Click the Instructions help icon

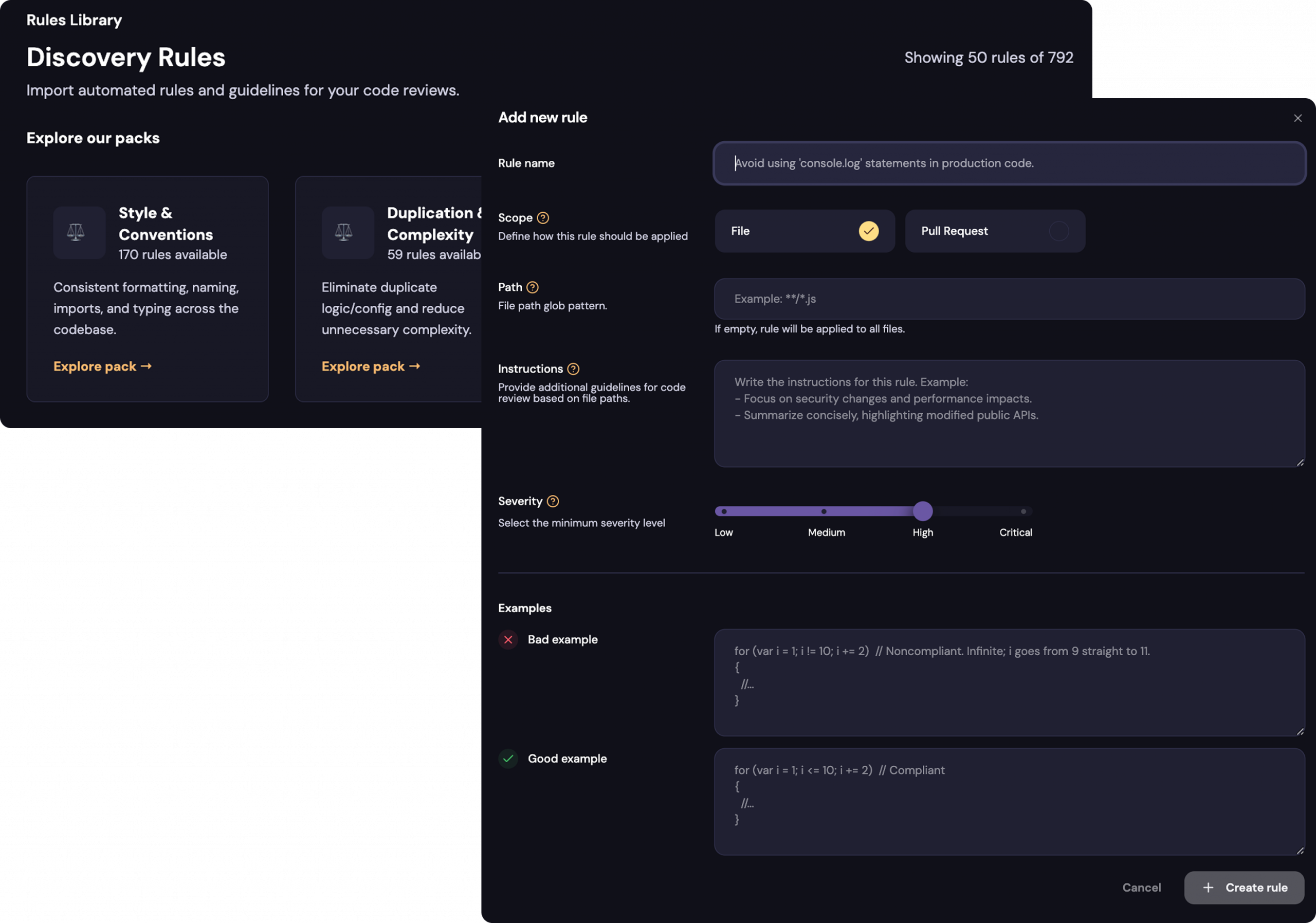[573, 369]
